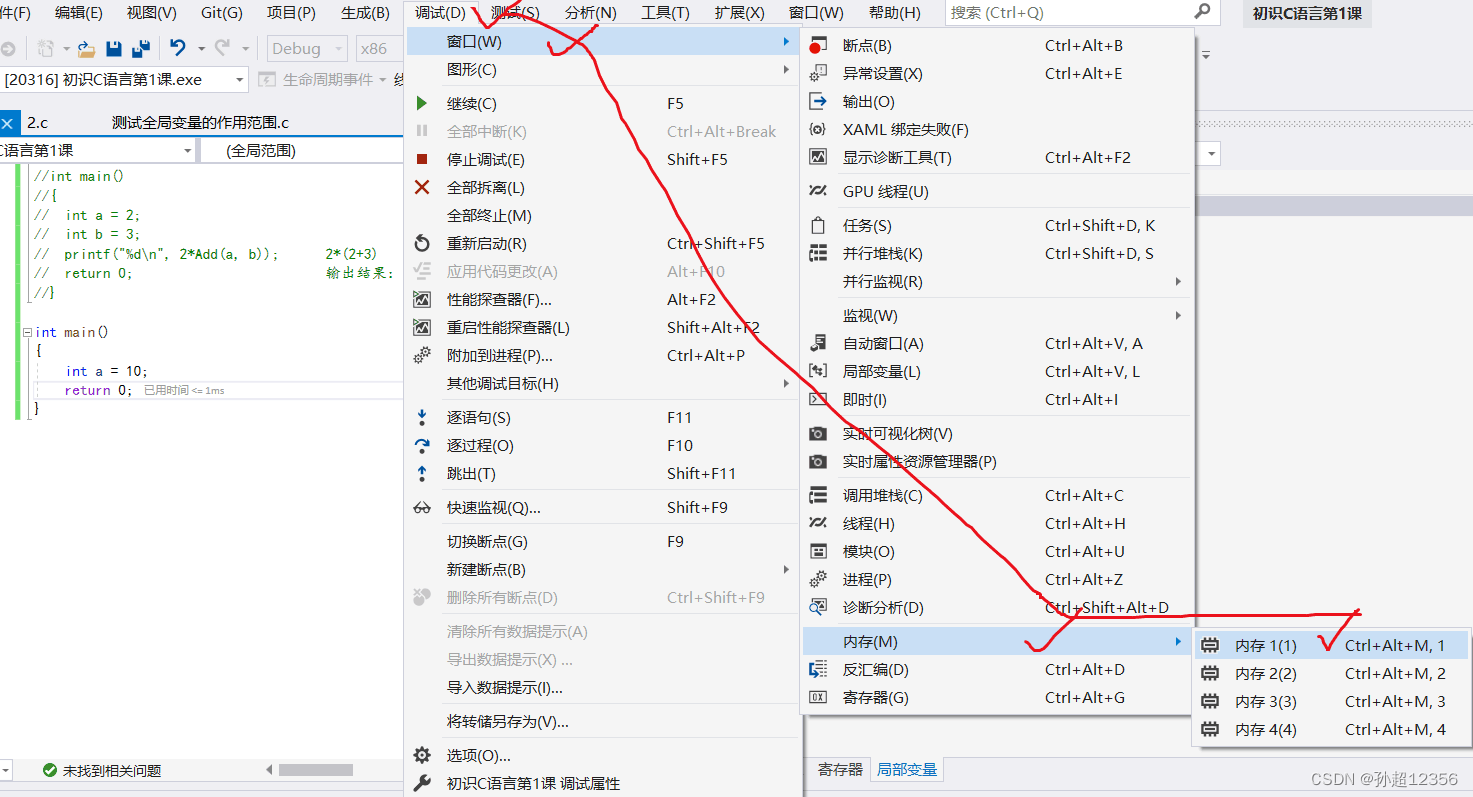
Task: Close the 2.c tab with X button
Action: tap(8, 123)
